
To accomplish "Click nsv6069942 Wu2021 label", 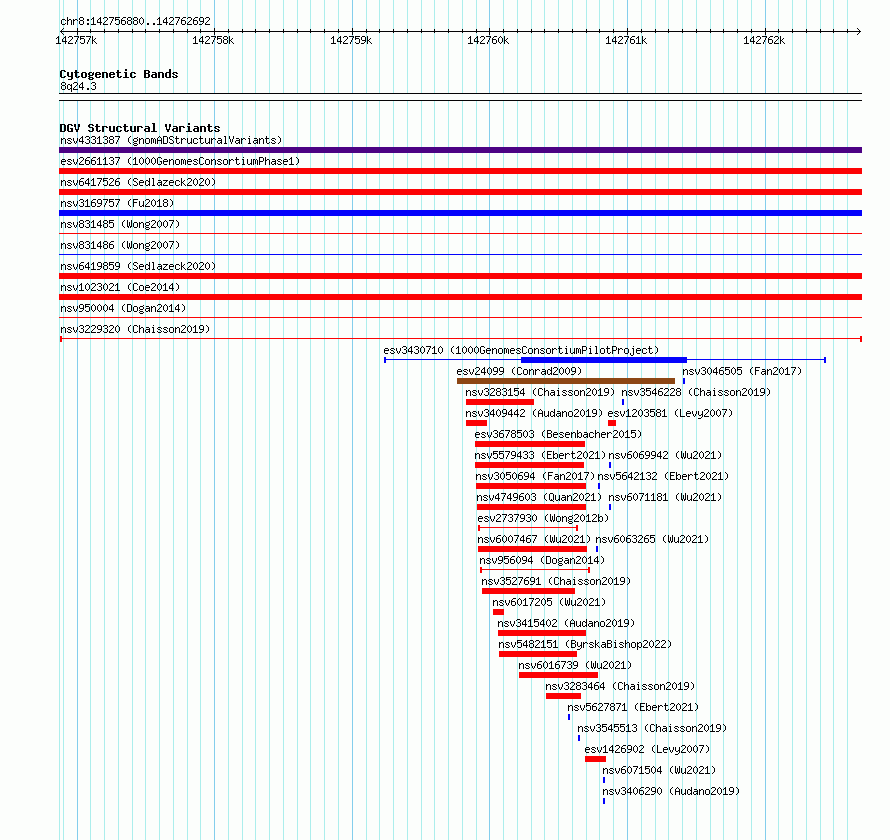I will pos(665,455).
